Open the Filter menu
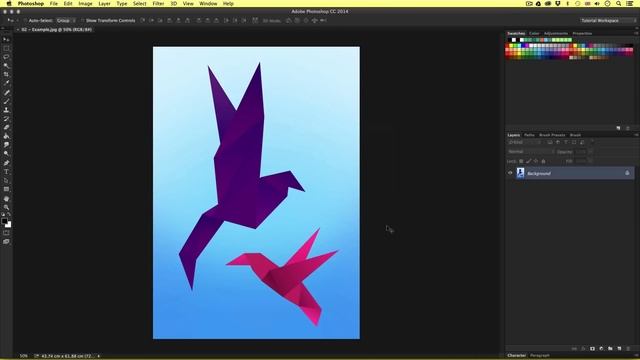640x360 pixels. [158, 4]
